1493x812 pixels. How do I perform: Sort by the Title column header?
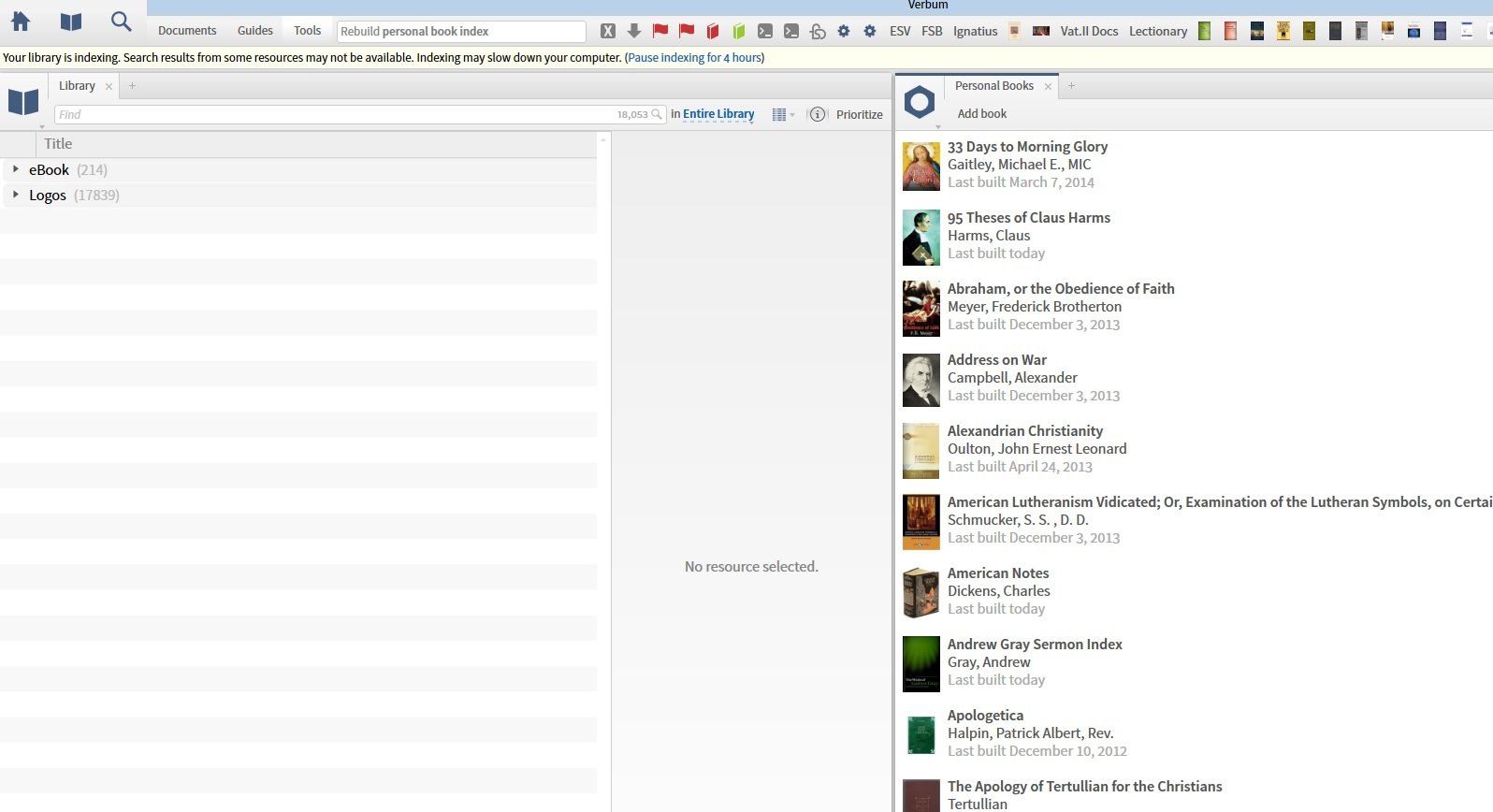316,143
